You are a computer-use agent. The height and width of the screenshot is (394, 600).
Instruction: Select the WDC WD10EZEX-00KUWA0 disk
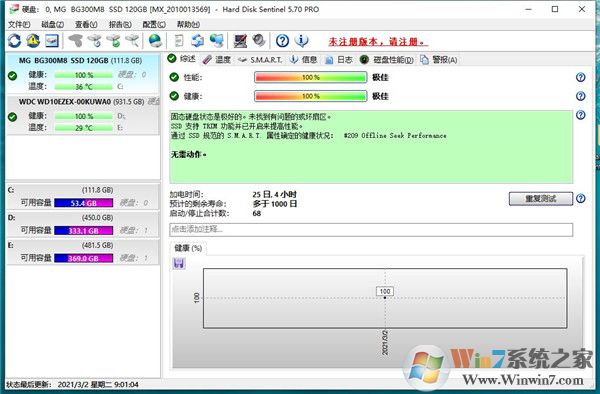(x=83, y=115)
